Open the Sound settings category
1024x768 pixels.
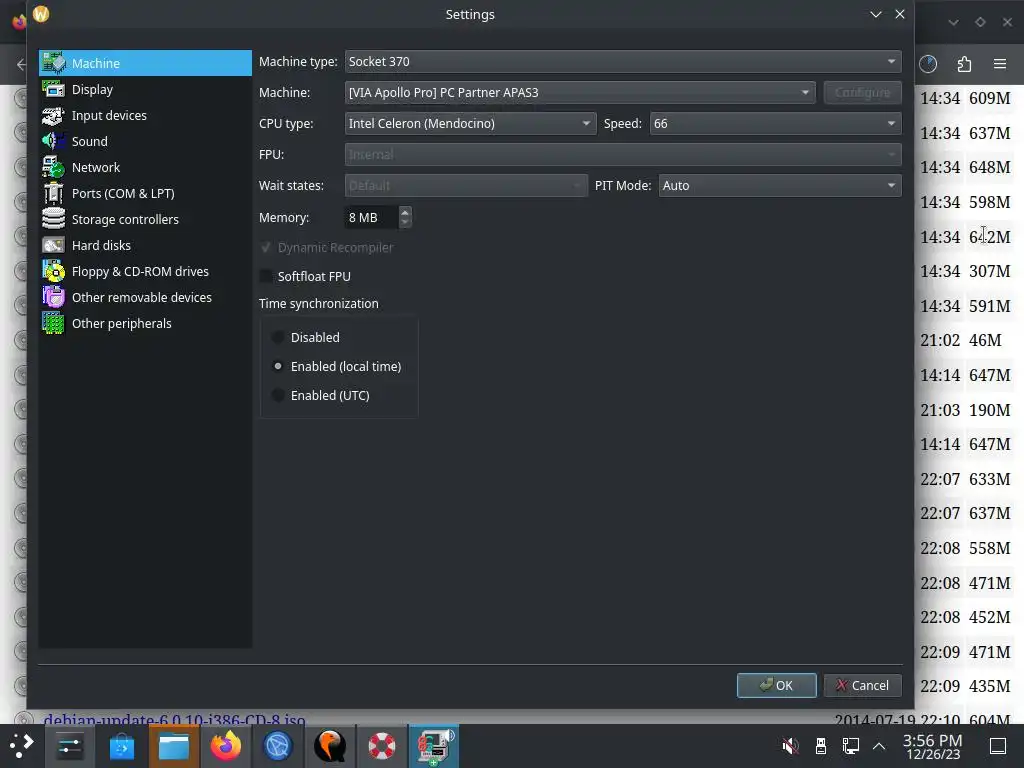[x=145, y=141]
